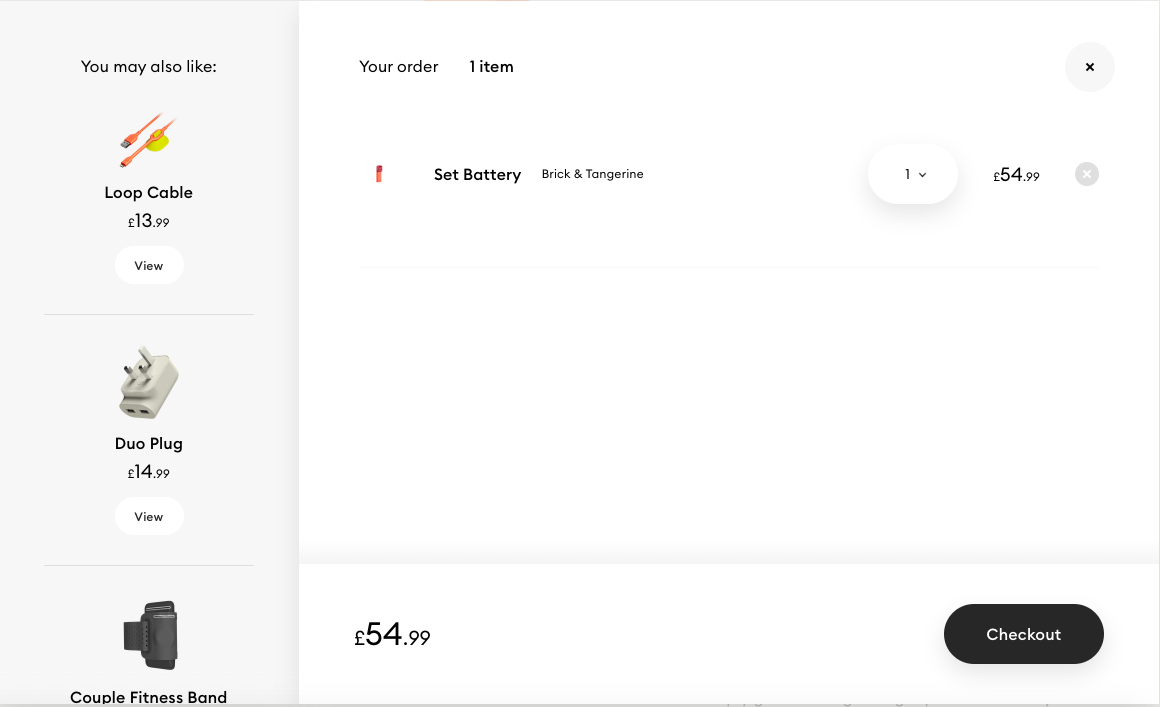Image resolution: width=1160 pixels, height=707 pixels.
Task: Click the '1 item' order count
Action: tap(491, 67)
